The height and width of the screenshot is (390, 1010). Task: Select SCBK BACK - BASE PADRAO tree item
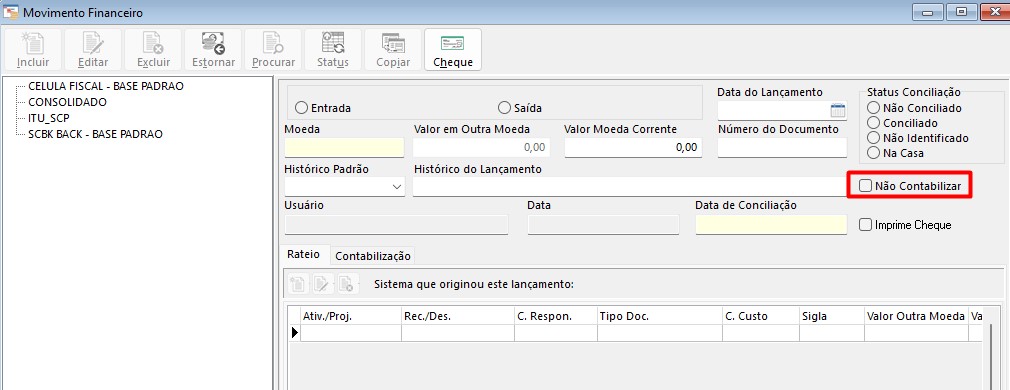(95, 134)
